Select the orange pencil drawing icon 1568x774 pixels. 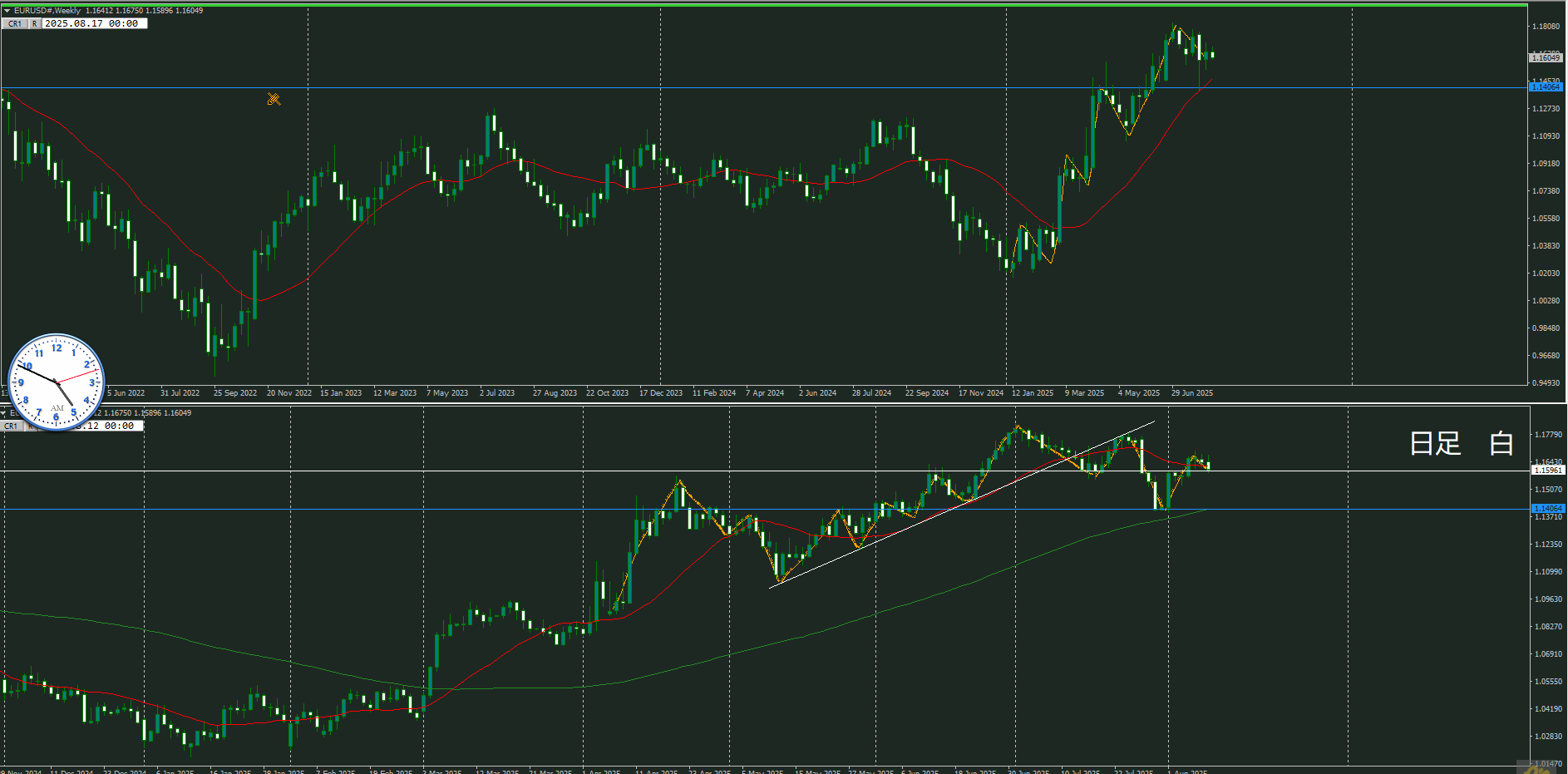tap(274, 99)
